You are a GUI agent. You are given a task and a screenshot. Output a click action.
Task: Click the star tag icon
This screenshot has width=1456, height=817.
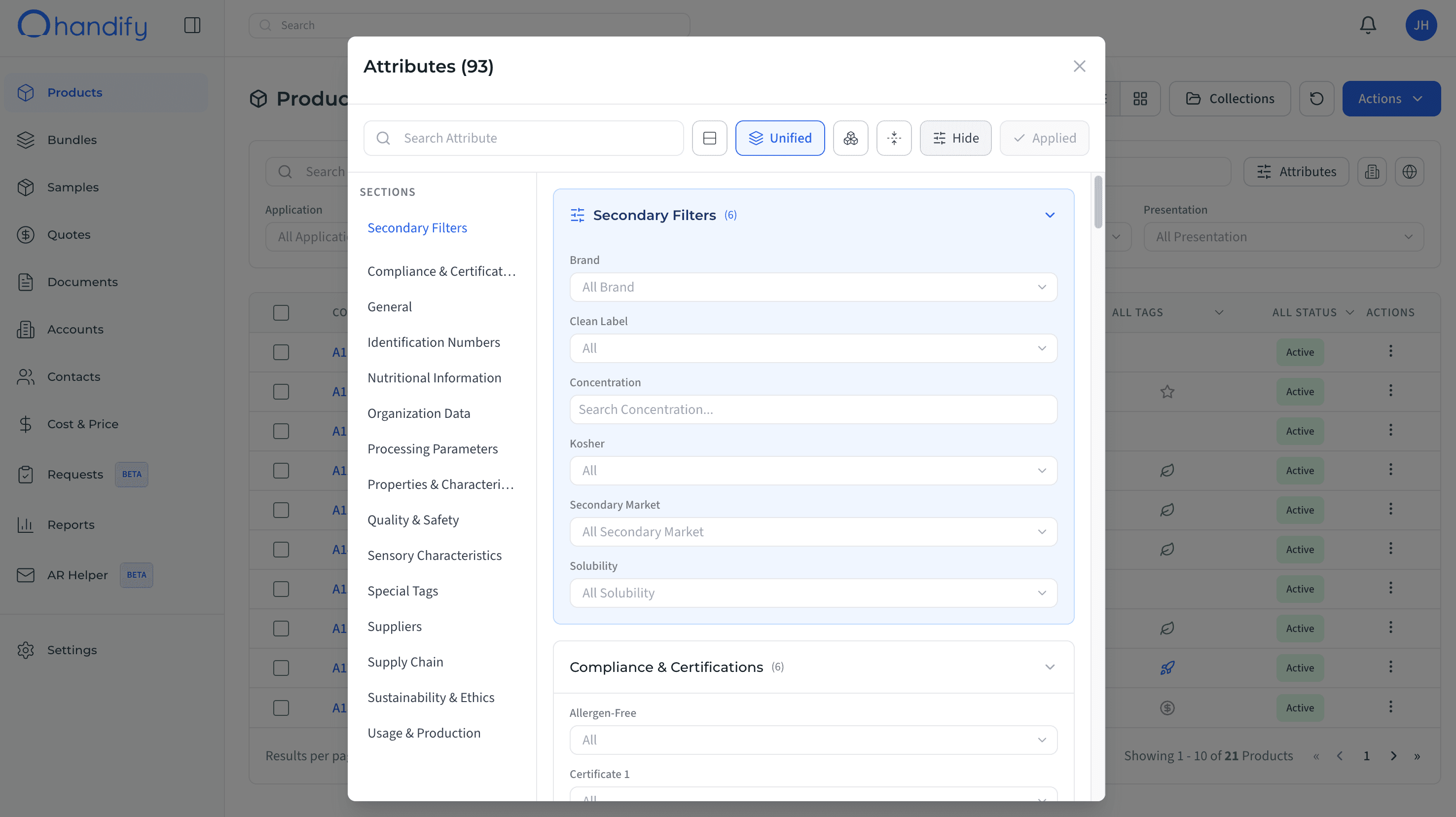click(1167, 391)
